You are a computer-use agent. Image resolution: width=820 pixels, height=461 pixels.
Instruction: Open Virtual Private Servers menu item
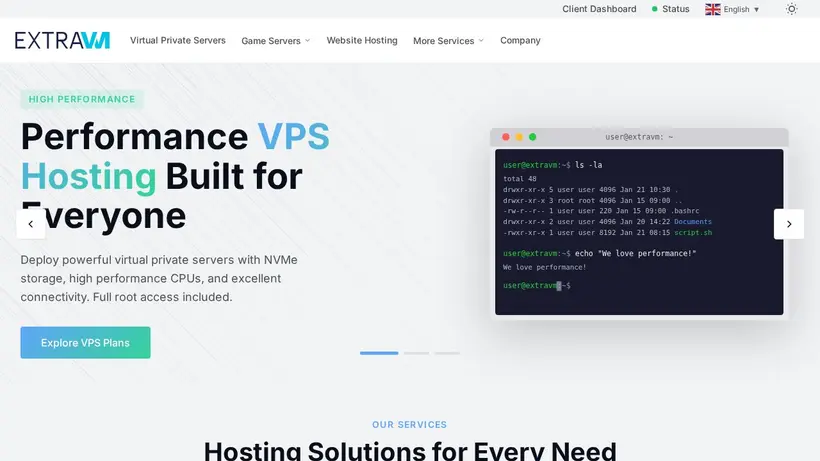click(x=178, y=40)
